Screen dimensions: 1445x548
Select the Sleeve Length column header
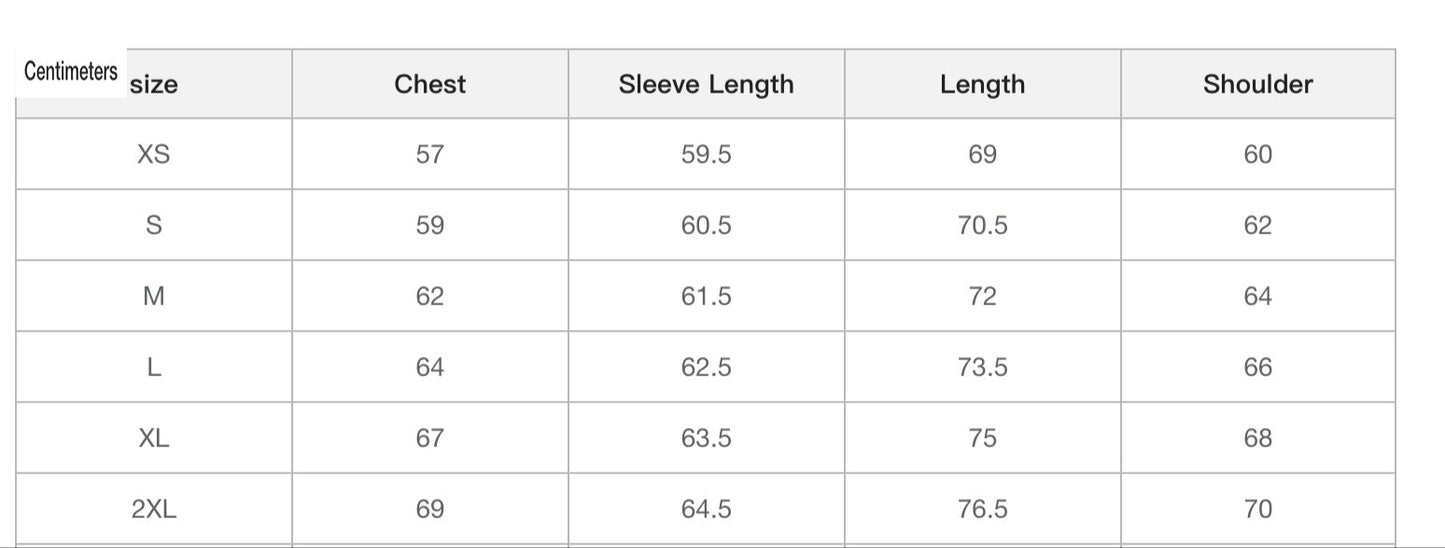click(706, 84)
